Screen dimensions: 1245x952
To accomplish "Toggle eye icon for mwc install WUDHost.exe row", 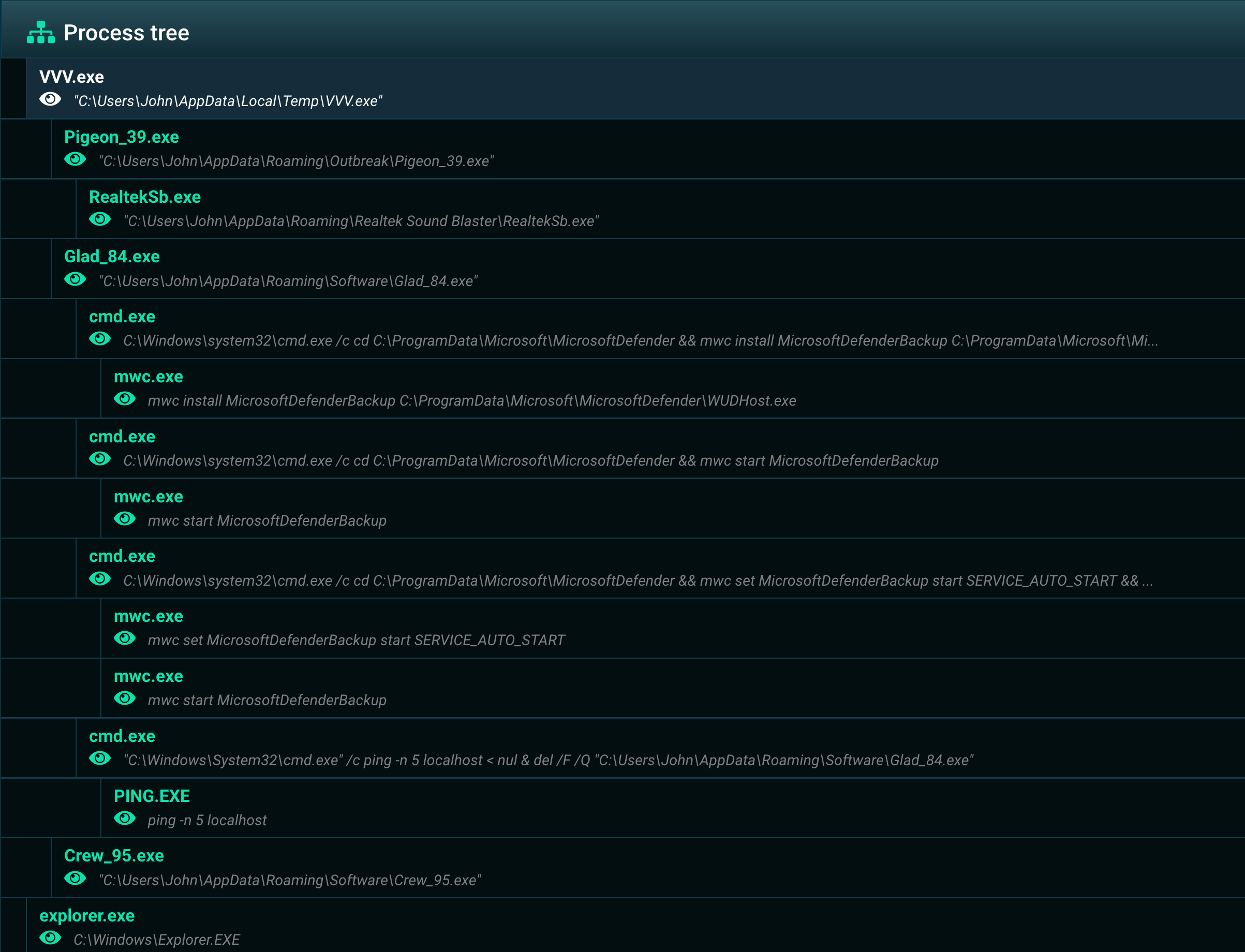I will coord(125,399).
